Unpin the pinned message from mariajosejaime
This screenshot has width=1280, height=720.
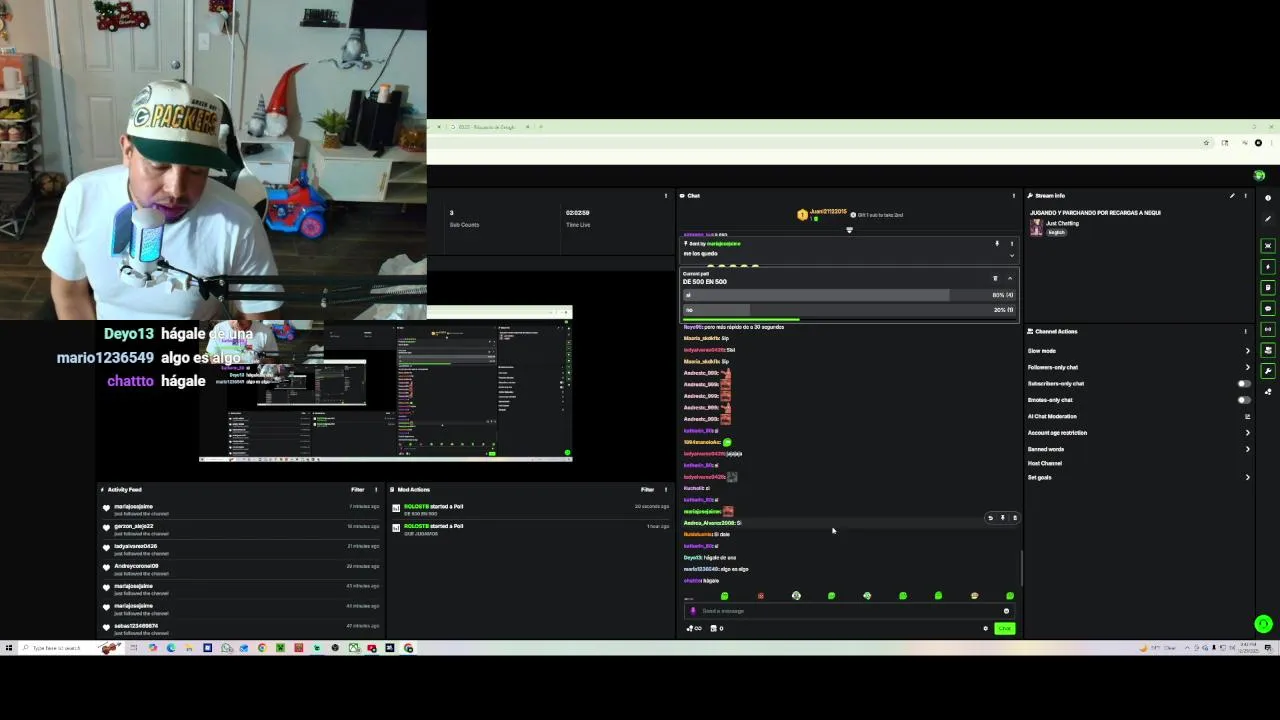pos(996,243)
